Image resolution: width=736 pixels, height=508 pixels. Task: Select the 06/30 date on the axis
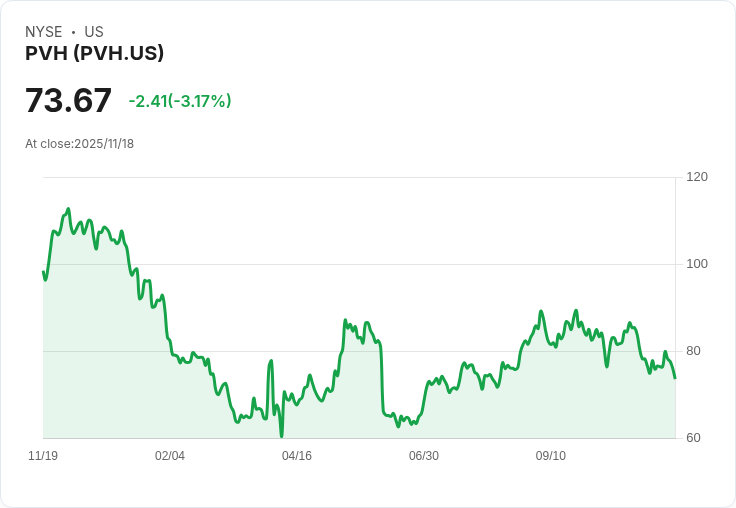pyautogui.click(x=424, y=456)
